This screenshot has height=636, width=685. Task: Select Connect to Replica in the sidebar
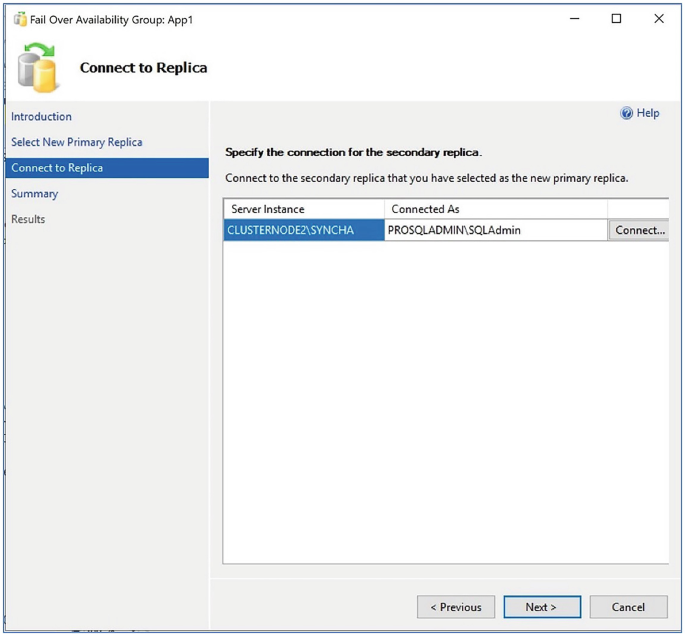pos(57,168)
